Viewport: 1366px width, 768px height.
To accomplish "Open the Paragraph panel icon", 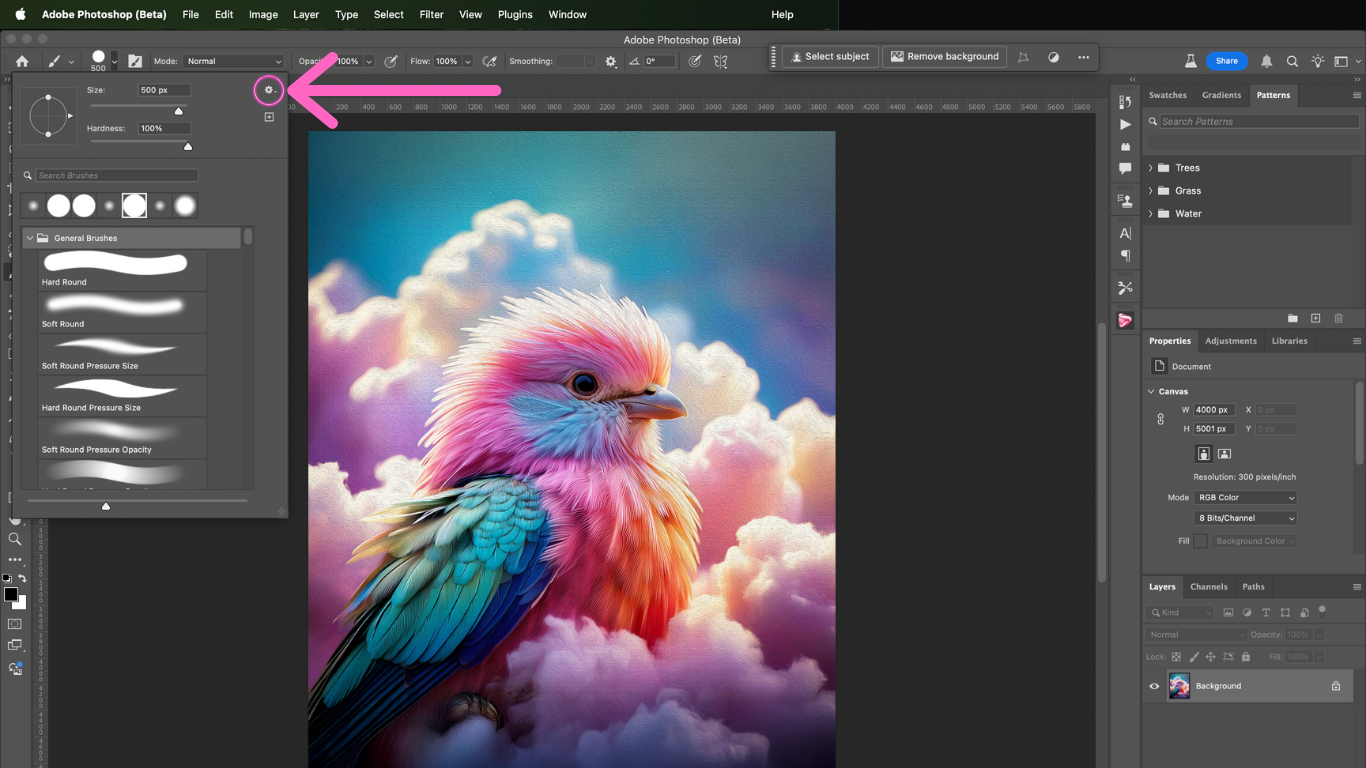I will [x=1125, y=256].
